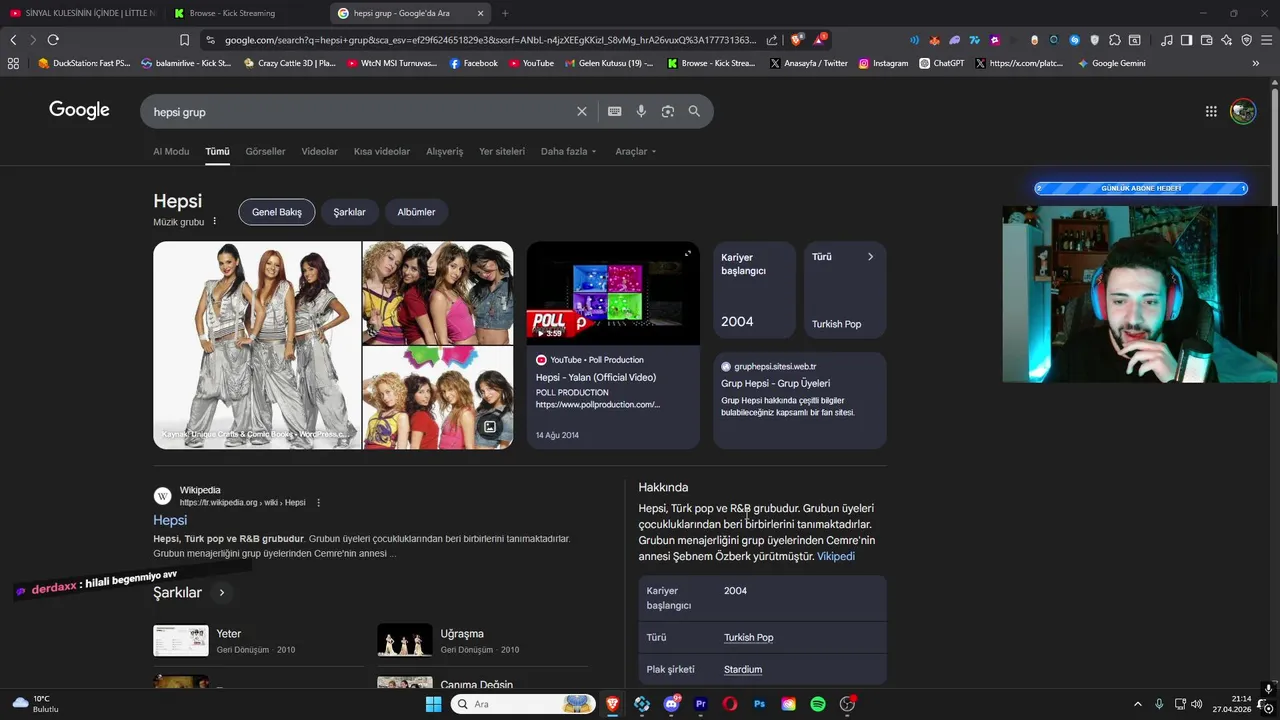Open the Turkish Pop genre link

(x=749, y=637)
